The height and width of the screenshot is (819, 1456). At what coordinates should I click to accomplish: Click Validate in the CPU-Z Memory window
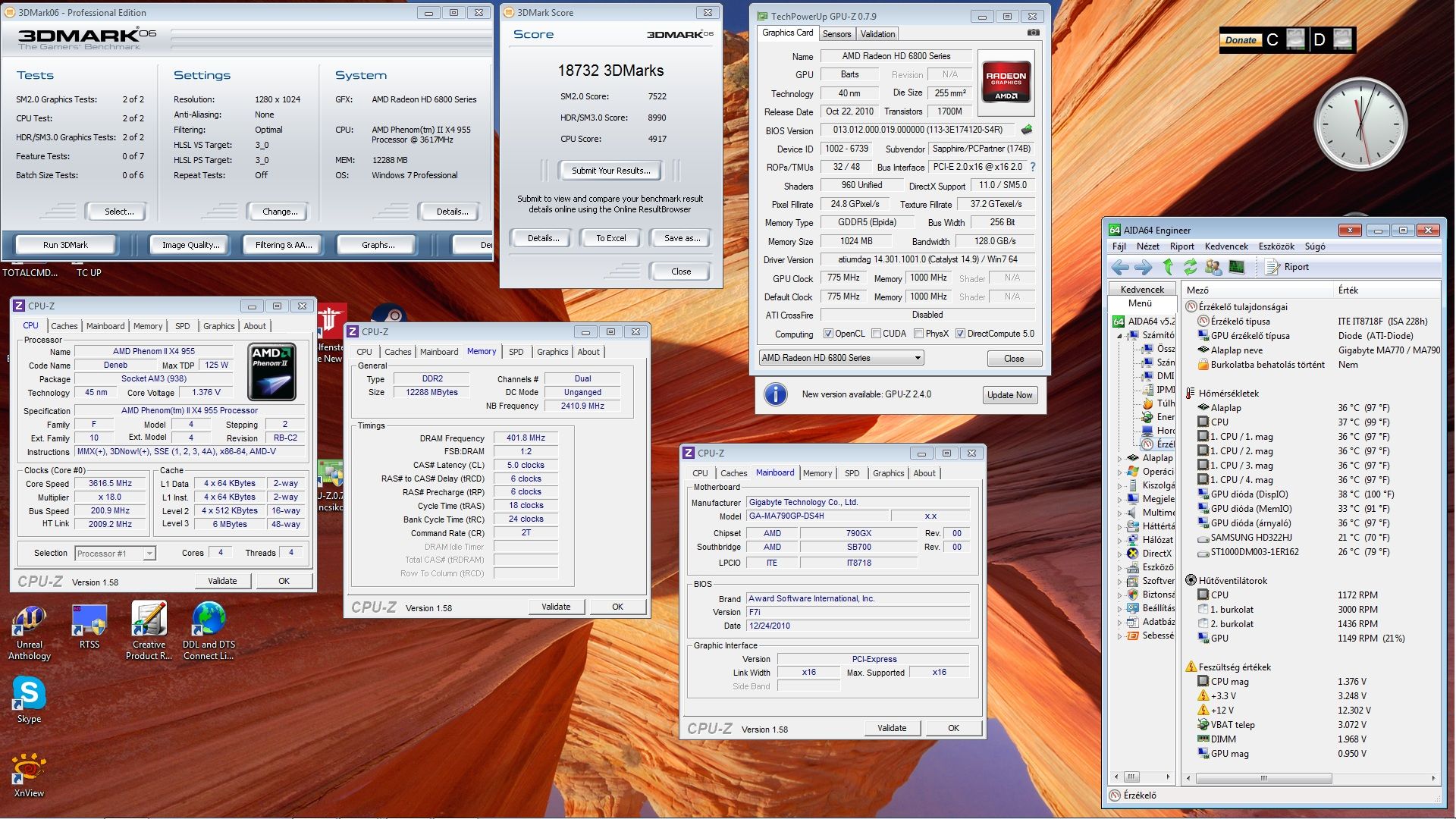[556, 607]
